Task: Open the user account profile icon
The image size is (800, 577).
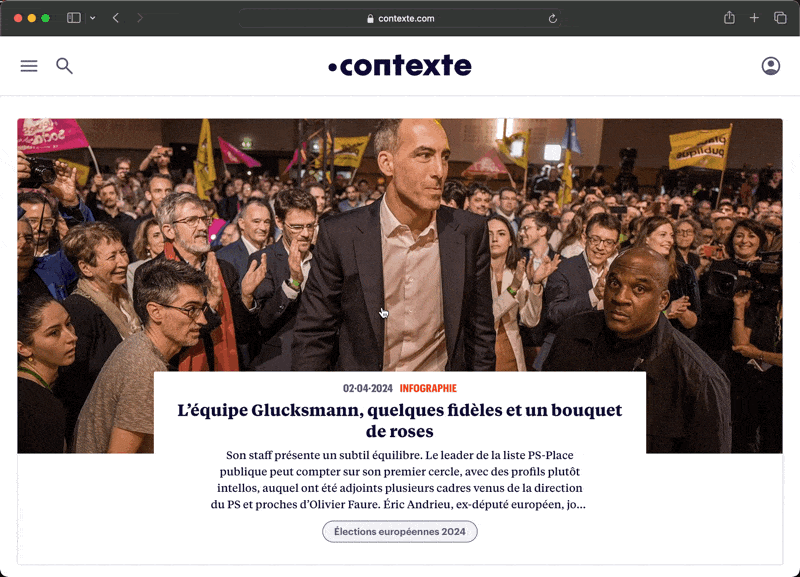Action: click(x=770, y=66)
